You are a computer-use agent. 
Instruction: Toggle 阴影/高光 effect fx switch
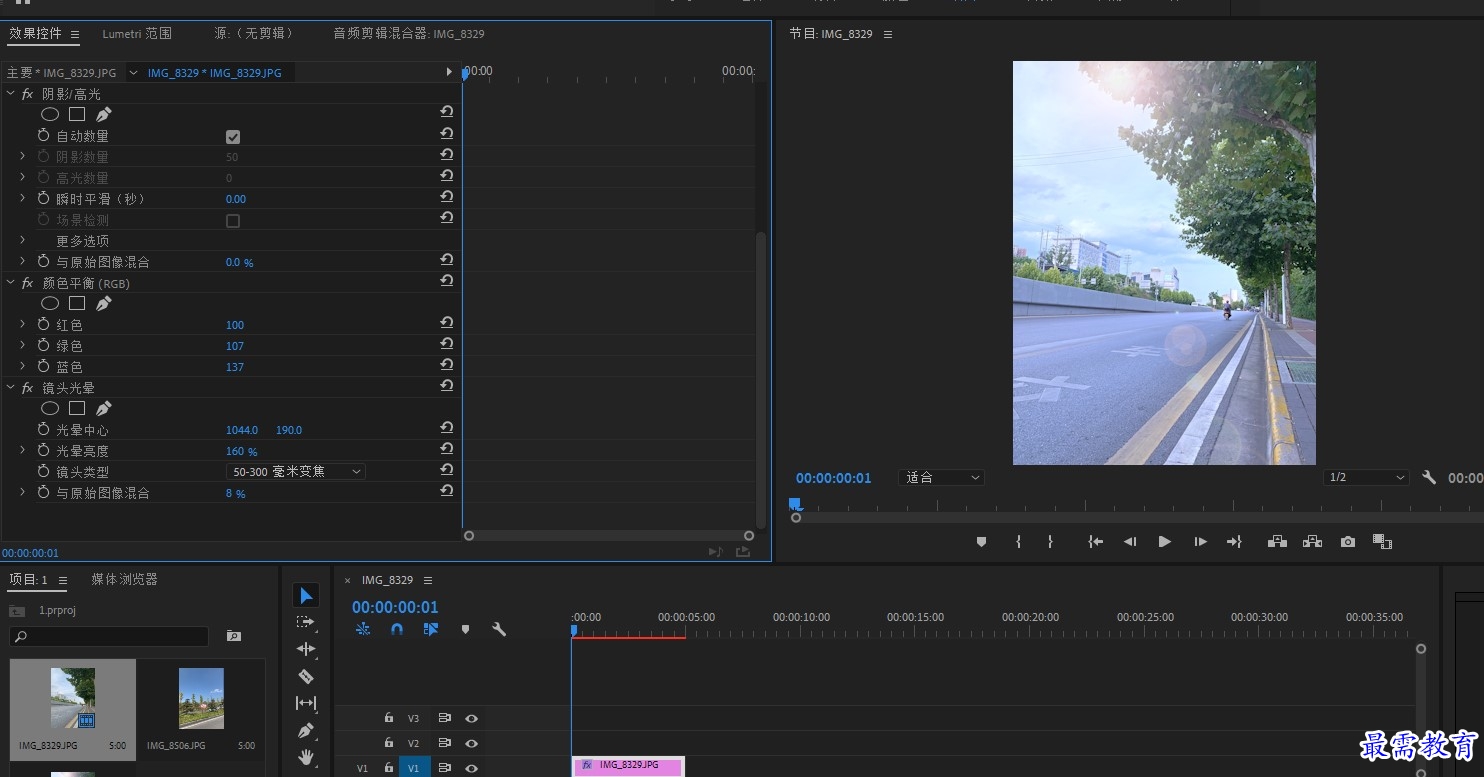coord(28,94)
